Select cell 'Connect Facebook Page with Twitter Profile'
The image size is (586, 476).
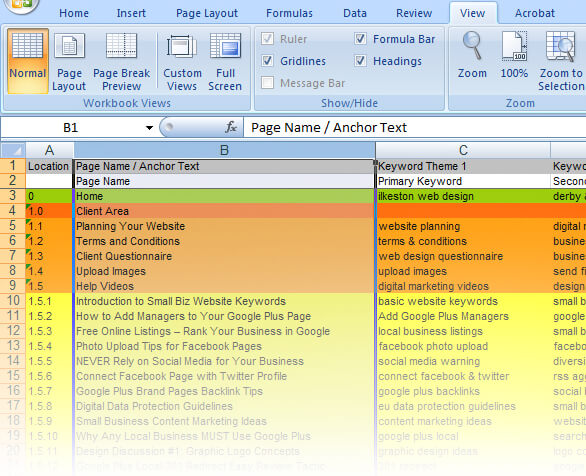click(x=224, y=376)
